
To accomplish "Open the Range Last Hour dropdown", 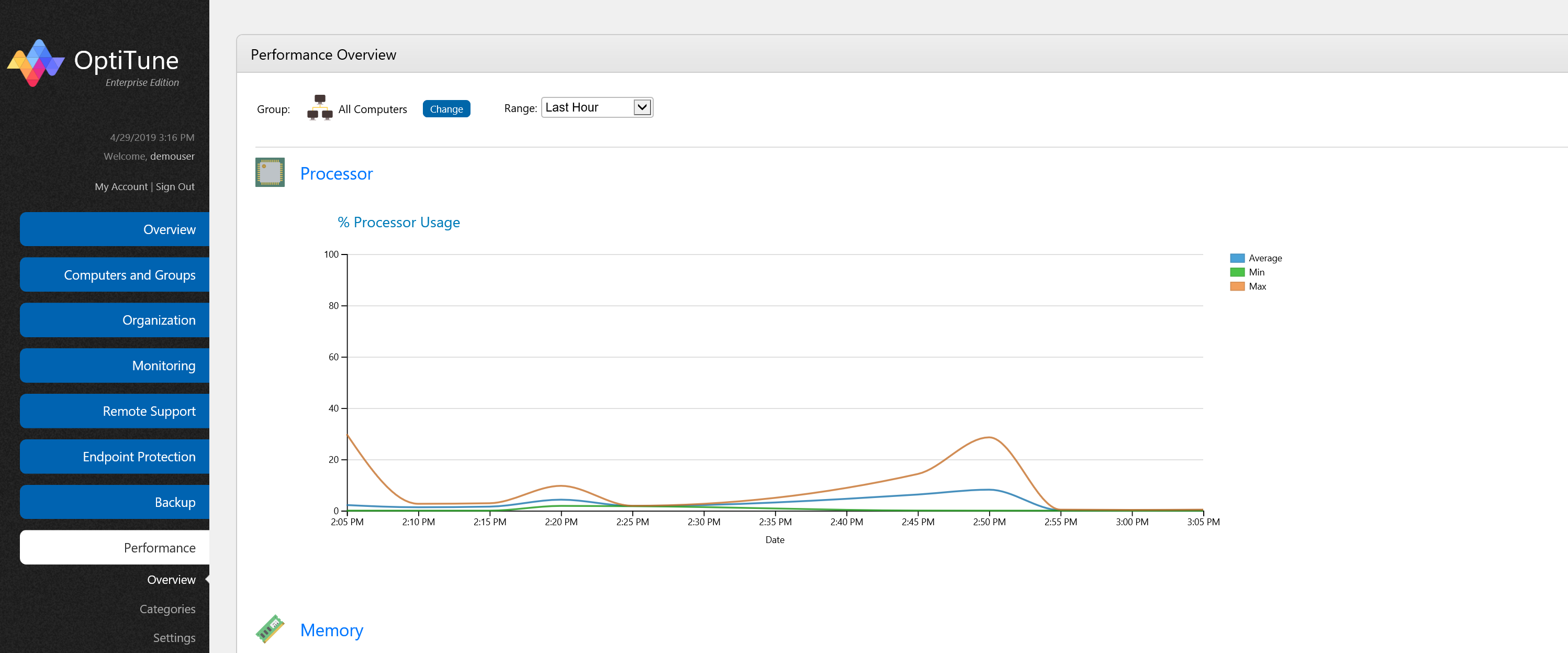I will pyautogui.click(x=597, y=108).
